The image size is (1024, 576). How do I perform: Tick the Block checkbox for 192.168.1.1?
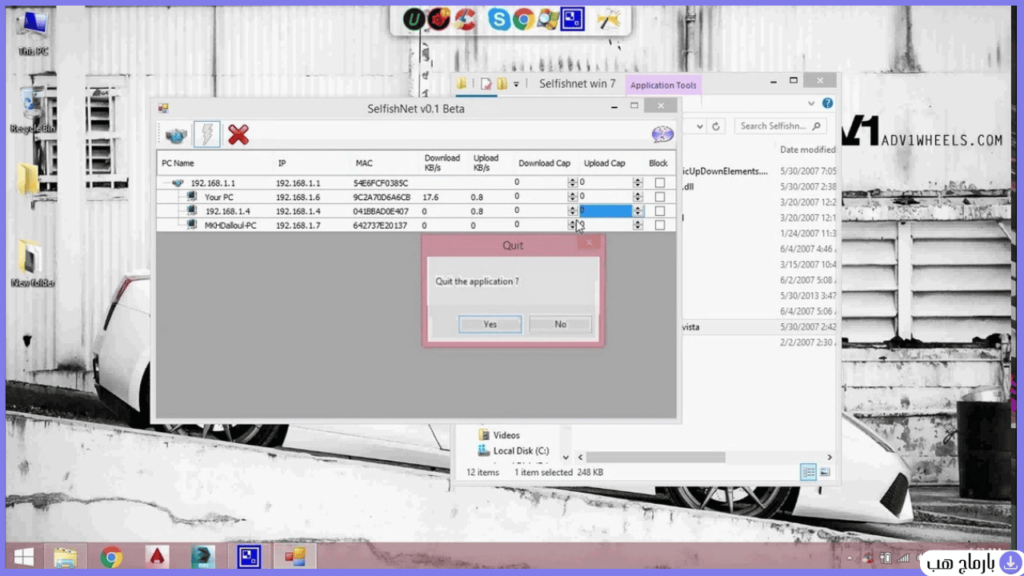[x=660, y=183]
